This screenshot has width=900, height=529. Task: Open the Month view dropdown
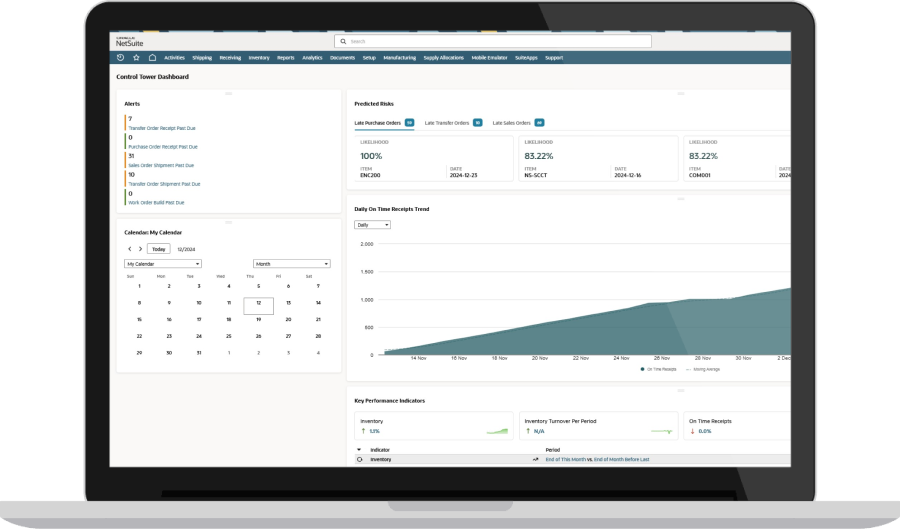(x=291, y=264)
